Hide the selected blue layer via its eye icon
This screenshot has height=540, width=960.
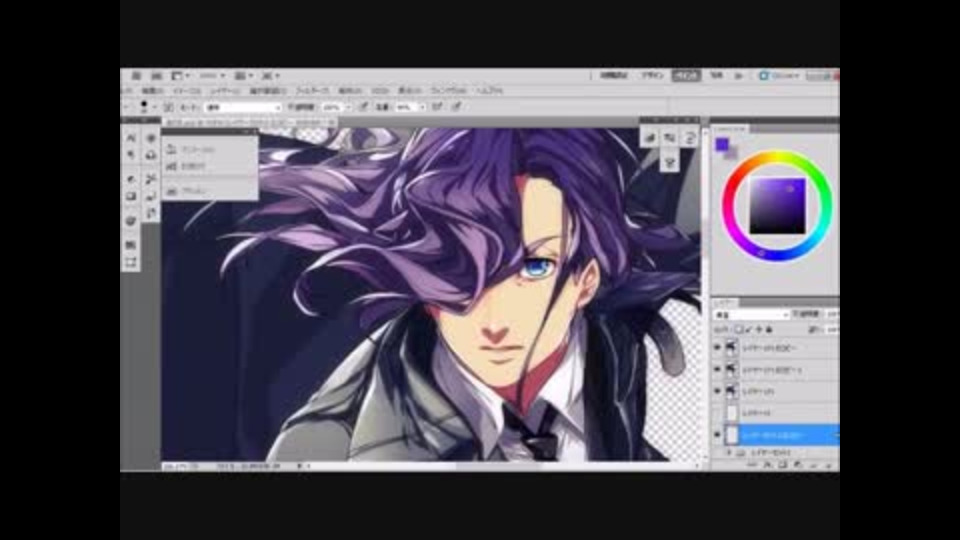pos(718,435)
